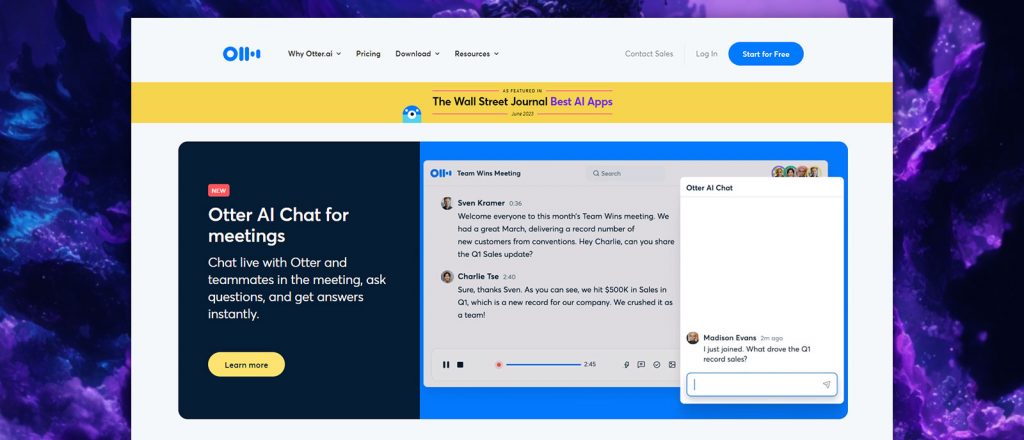Send the chat message with paper plane icon
This screenshot has width=1024, height=440.
click(826, 385)
